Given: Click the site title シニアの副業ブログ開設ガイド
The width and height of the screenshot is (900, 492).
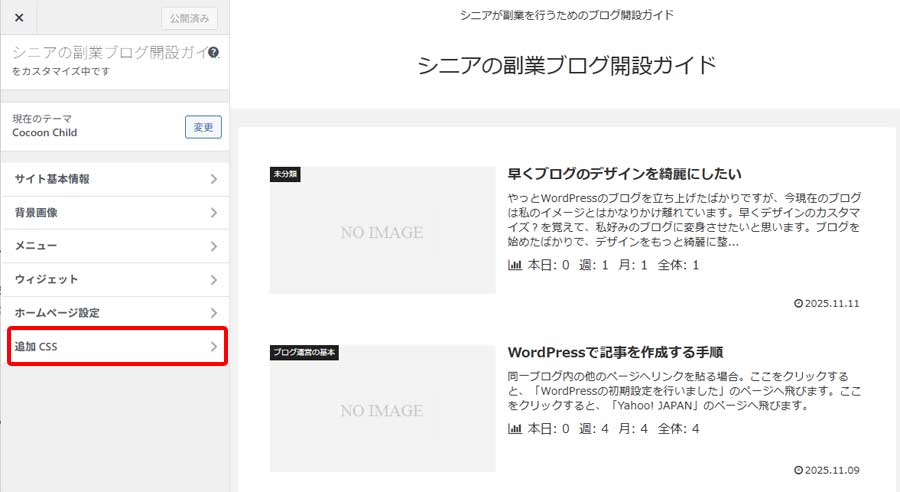Looking at the screenshot, I should tap(567, 66).
